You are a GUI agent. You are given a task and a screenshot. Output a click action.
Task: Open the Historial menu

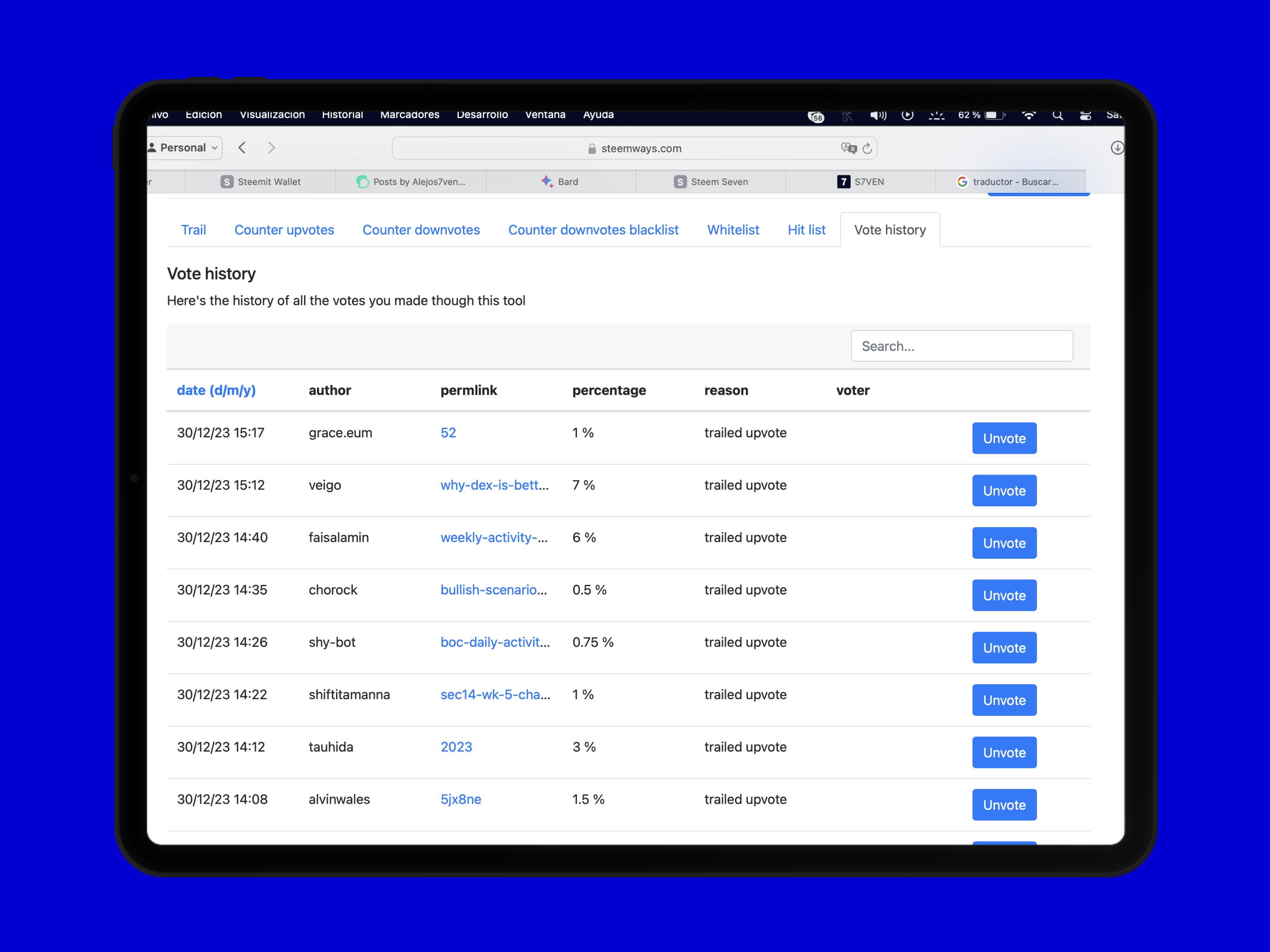342,115
